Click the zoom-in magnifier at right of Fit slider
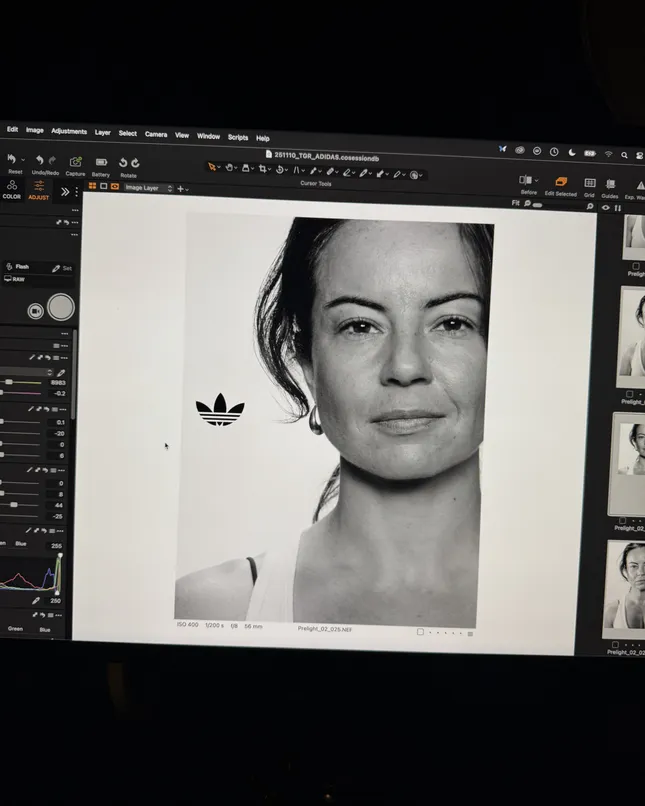 click(x=590, y=206)
